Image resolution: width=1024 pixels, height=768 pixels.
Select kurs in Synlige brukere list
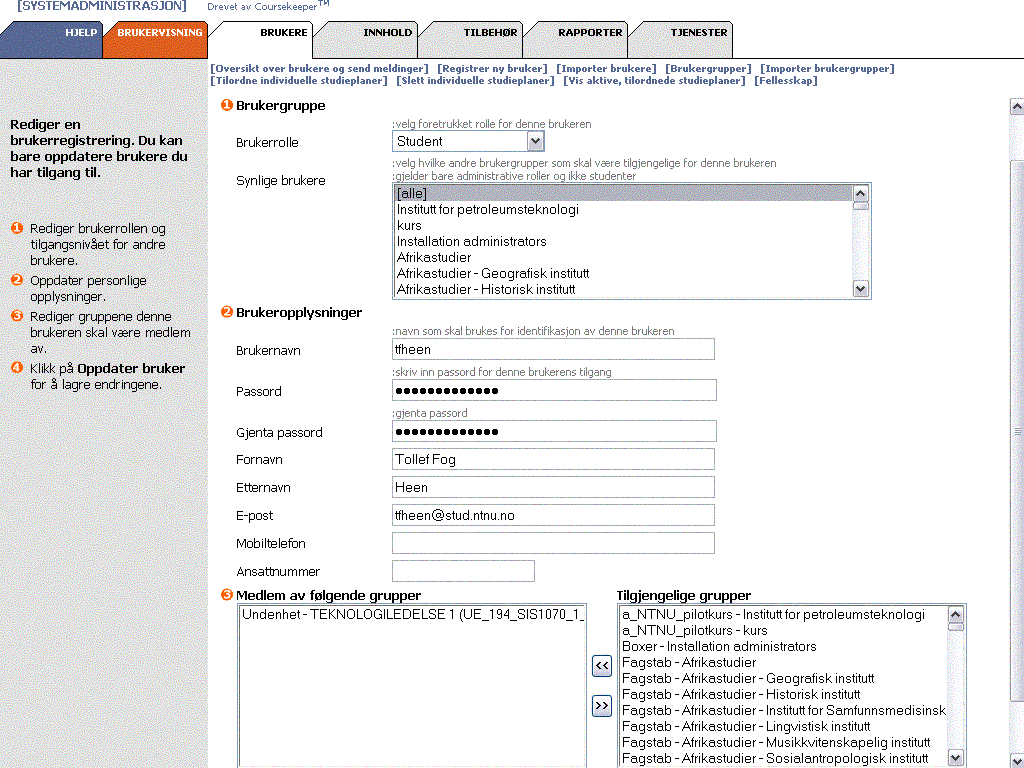pos(623,225)
